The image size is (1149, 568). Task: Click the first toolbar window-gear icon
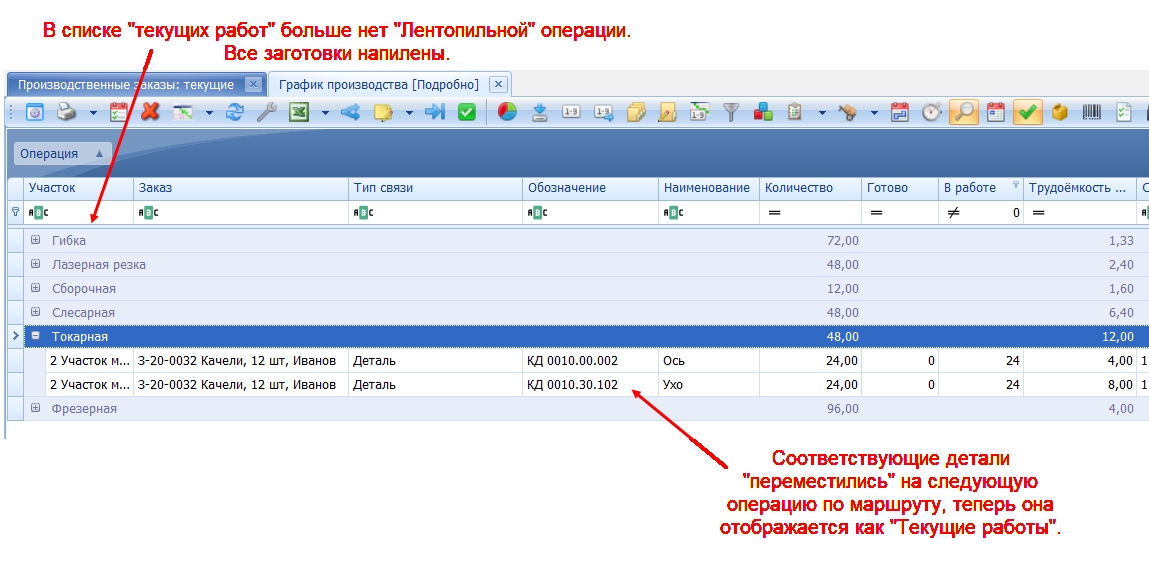coord(34,112)
